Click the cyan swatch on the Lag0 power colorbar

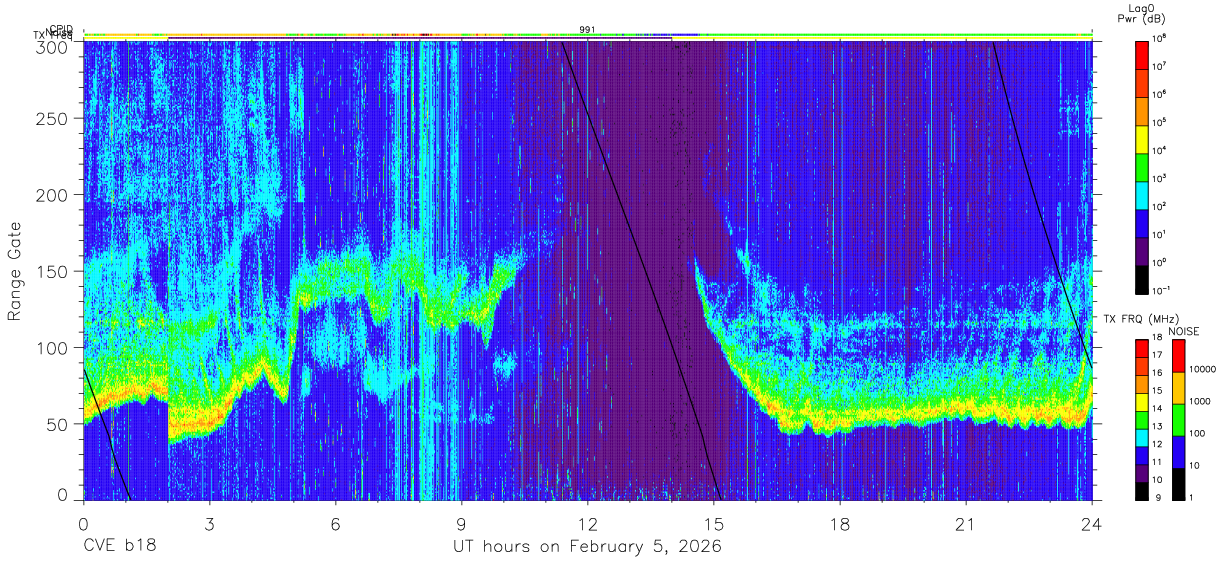(1142, 195)
